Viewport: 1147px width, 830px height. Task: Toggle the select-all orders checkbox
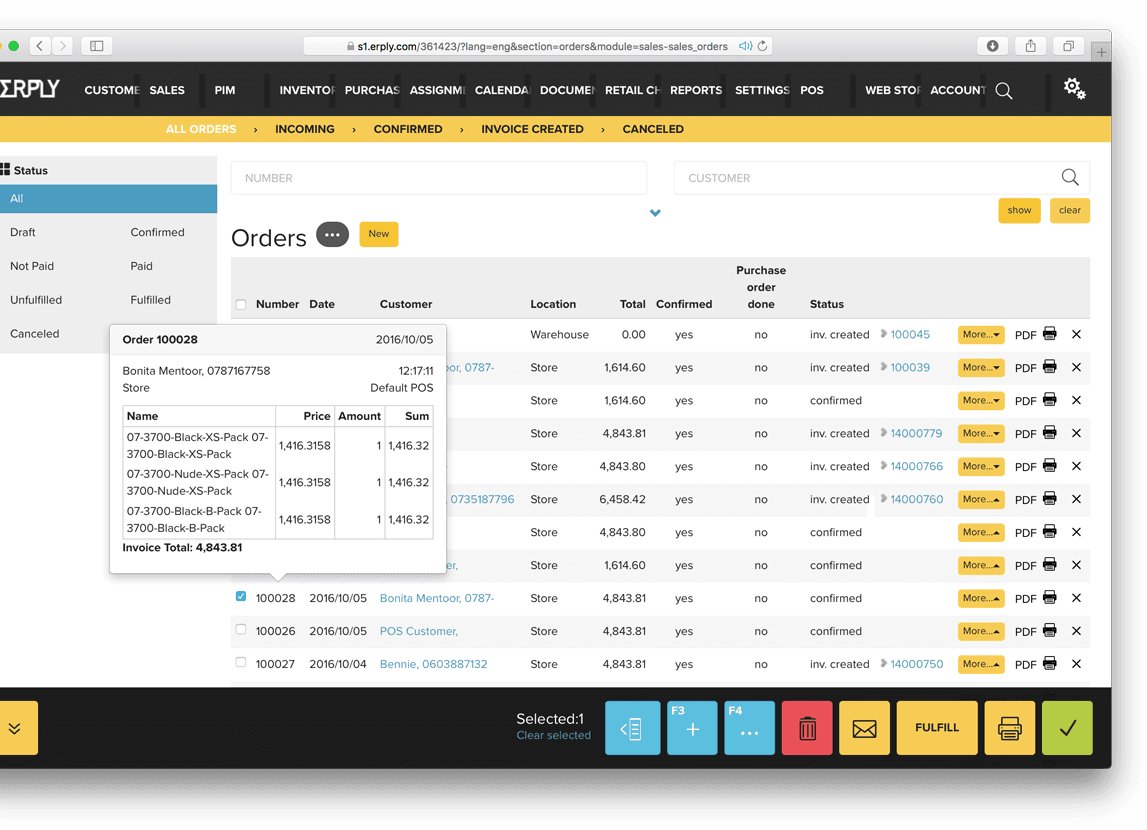241,304
